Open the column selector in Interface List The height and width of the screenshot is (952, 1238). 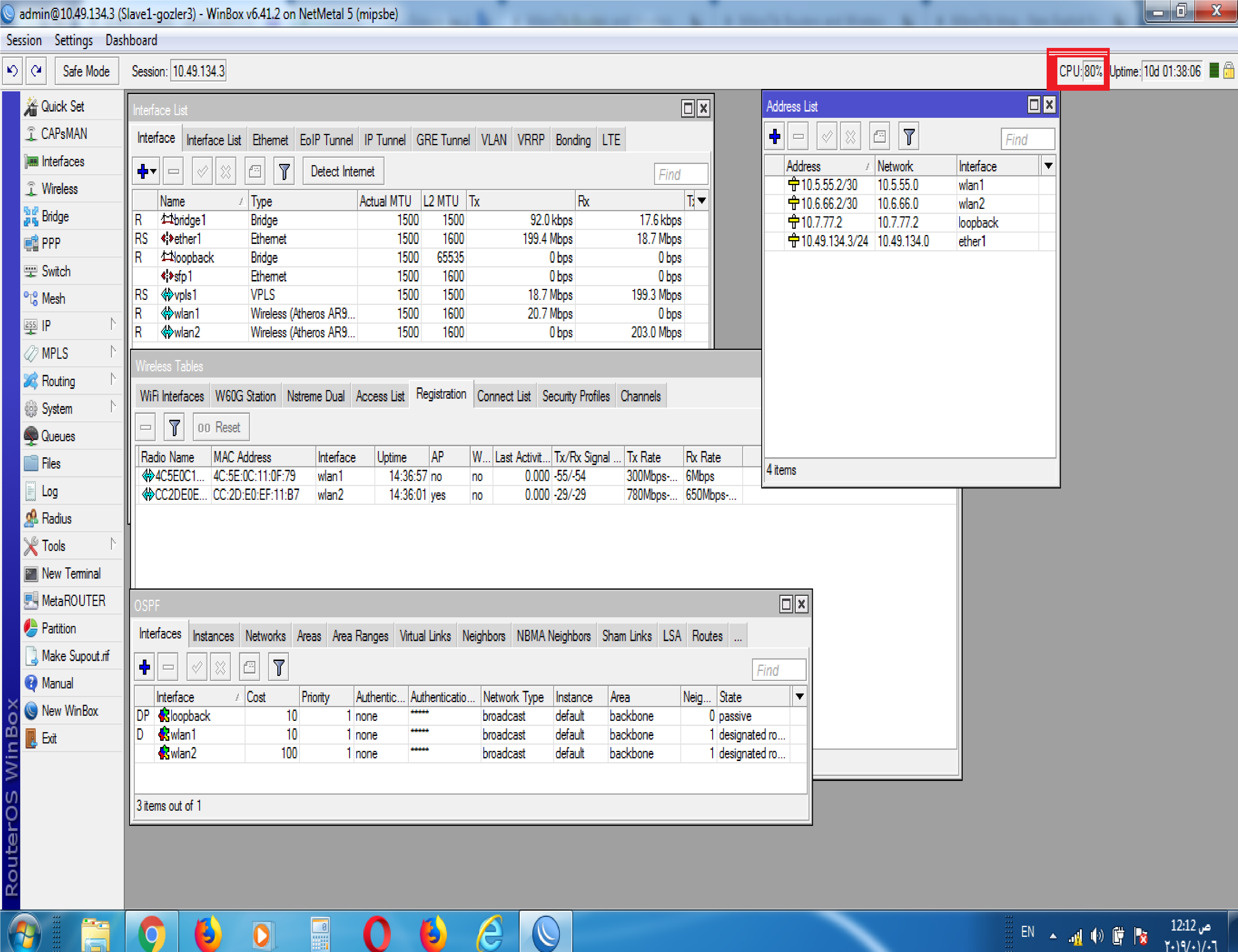[701, 201]
